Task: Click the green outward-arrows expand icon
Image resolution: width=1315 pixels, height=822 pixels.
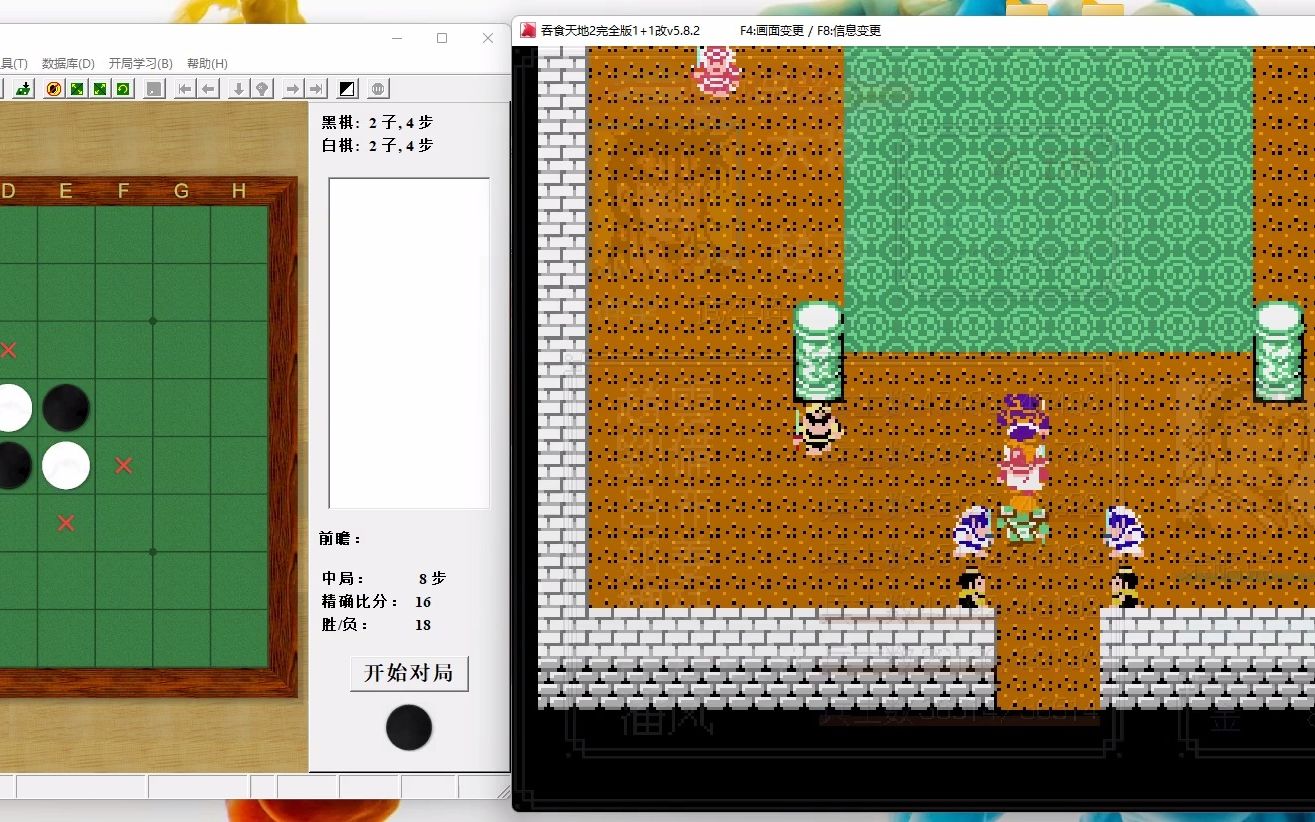Action: (x=100, y=89)
